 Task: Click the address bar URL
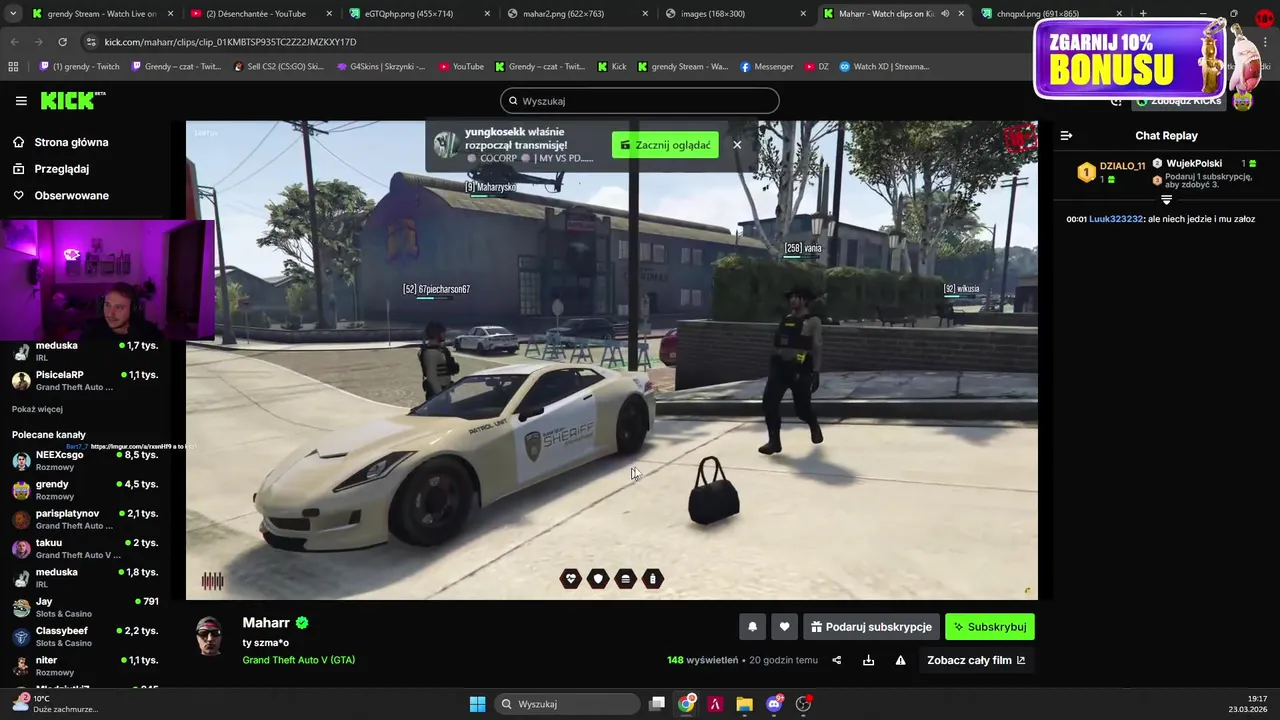(230, 42)
